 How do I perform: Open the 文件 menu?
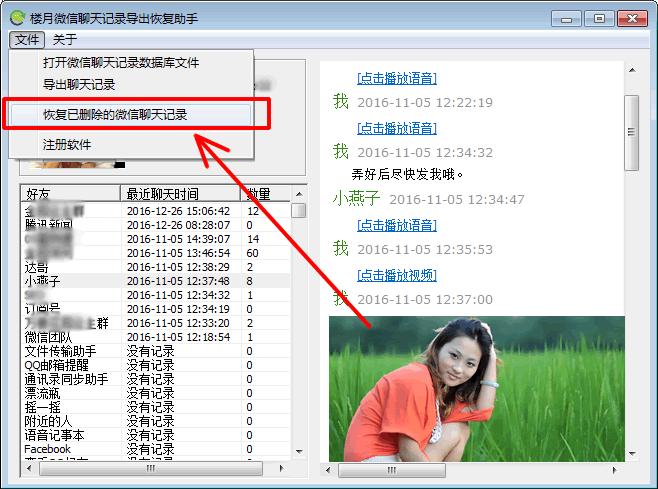[27, 40]
